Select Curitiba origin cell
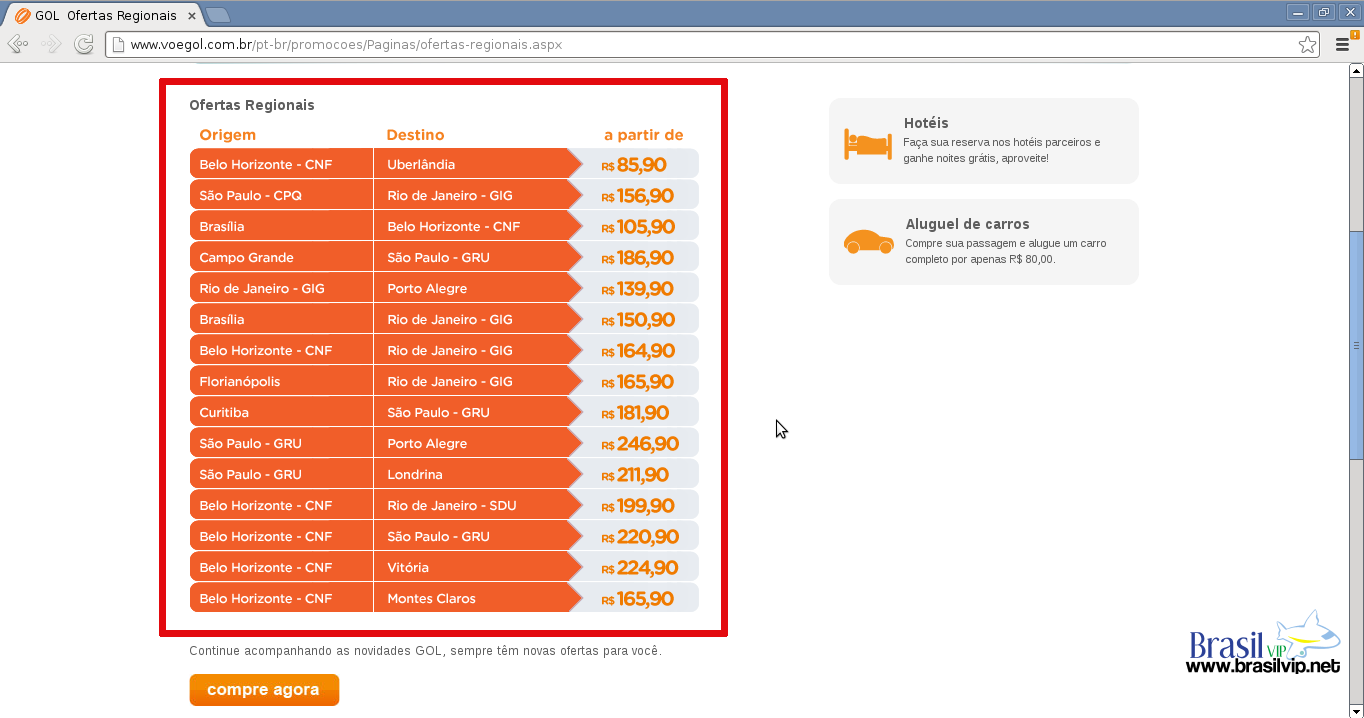 click(281, 412)
